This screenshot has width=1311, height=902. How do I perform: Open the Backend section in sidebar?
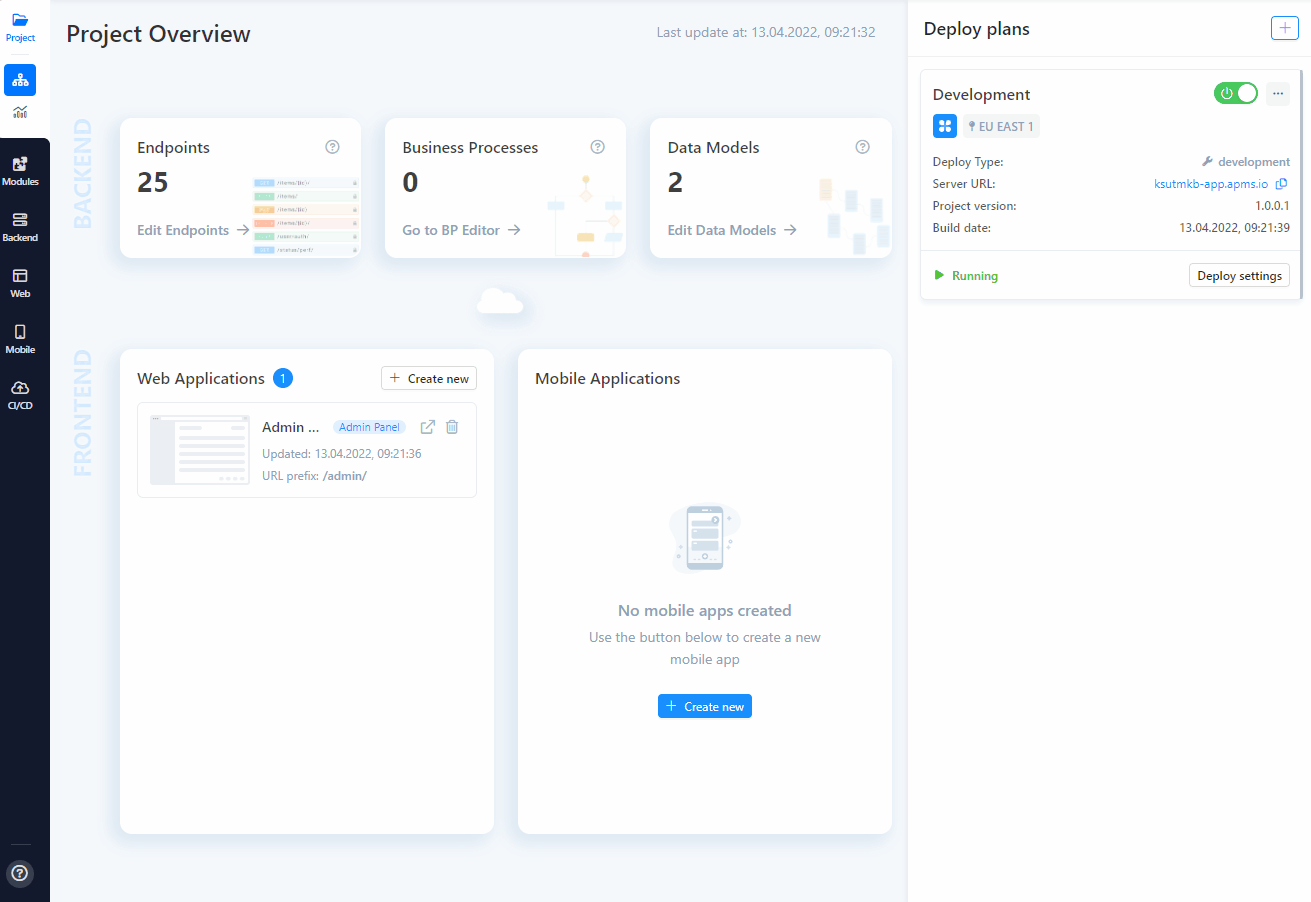[20, 226]
